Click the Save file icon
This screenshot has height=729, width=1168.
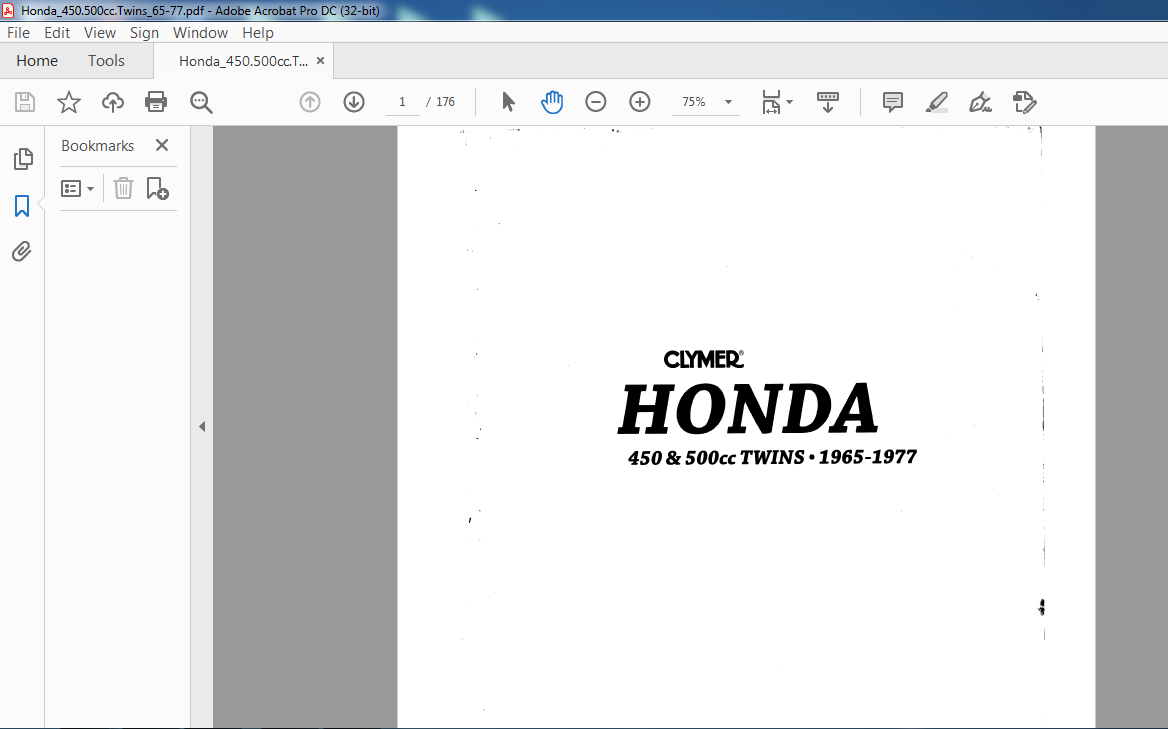[25, 102]
